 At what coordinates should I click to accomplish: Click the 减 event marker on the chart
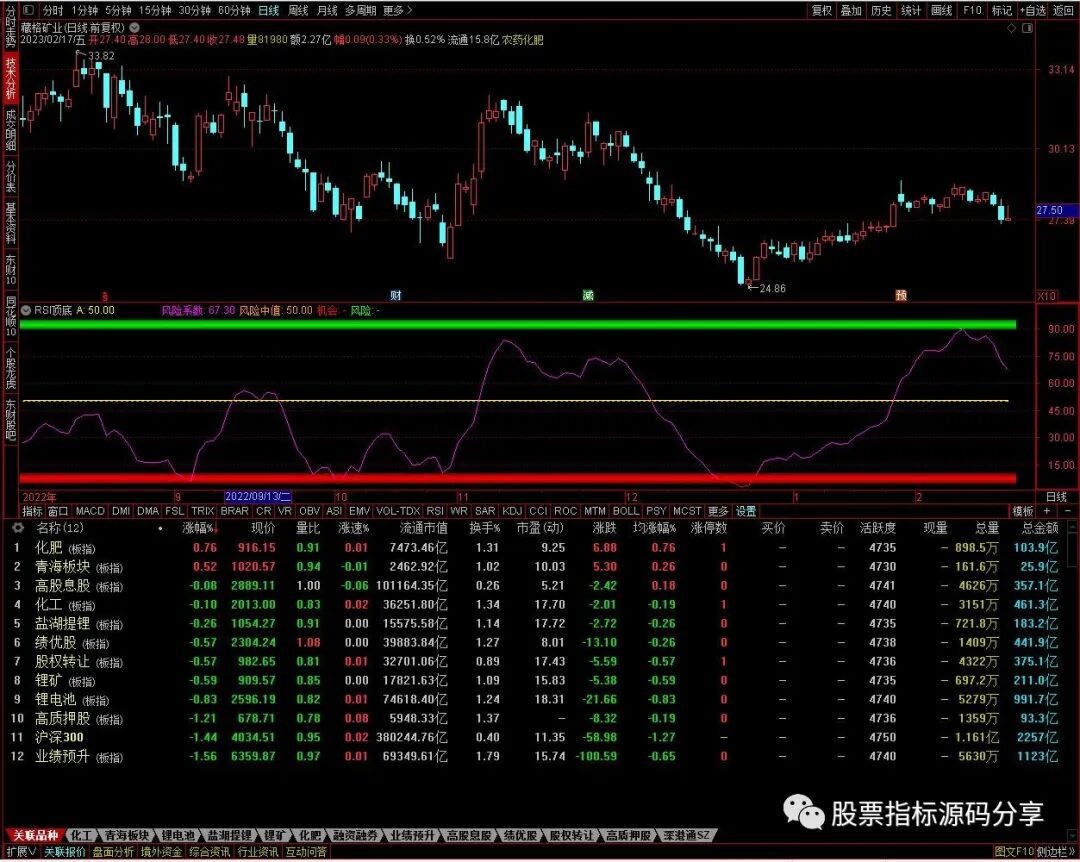pos(588,296)
